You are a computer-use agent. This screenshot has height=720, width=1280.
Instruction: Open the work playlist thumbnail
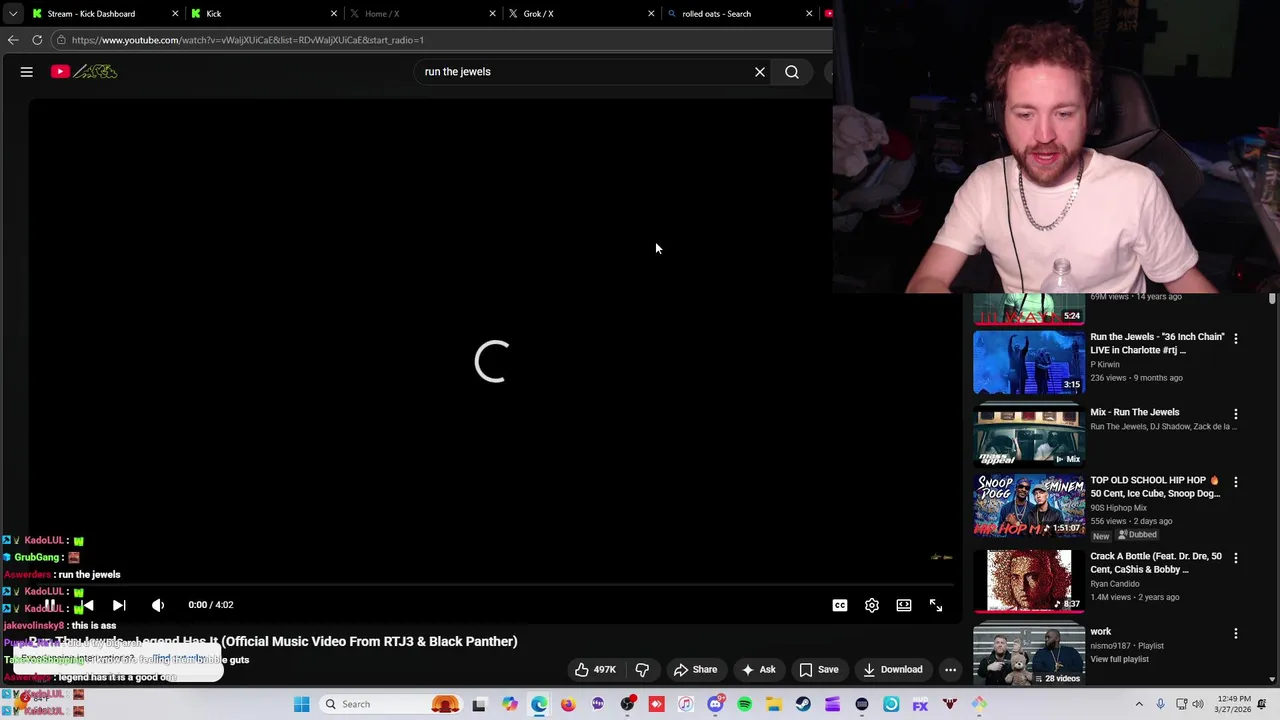(x=1029, y=656)
